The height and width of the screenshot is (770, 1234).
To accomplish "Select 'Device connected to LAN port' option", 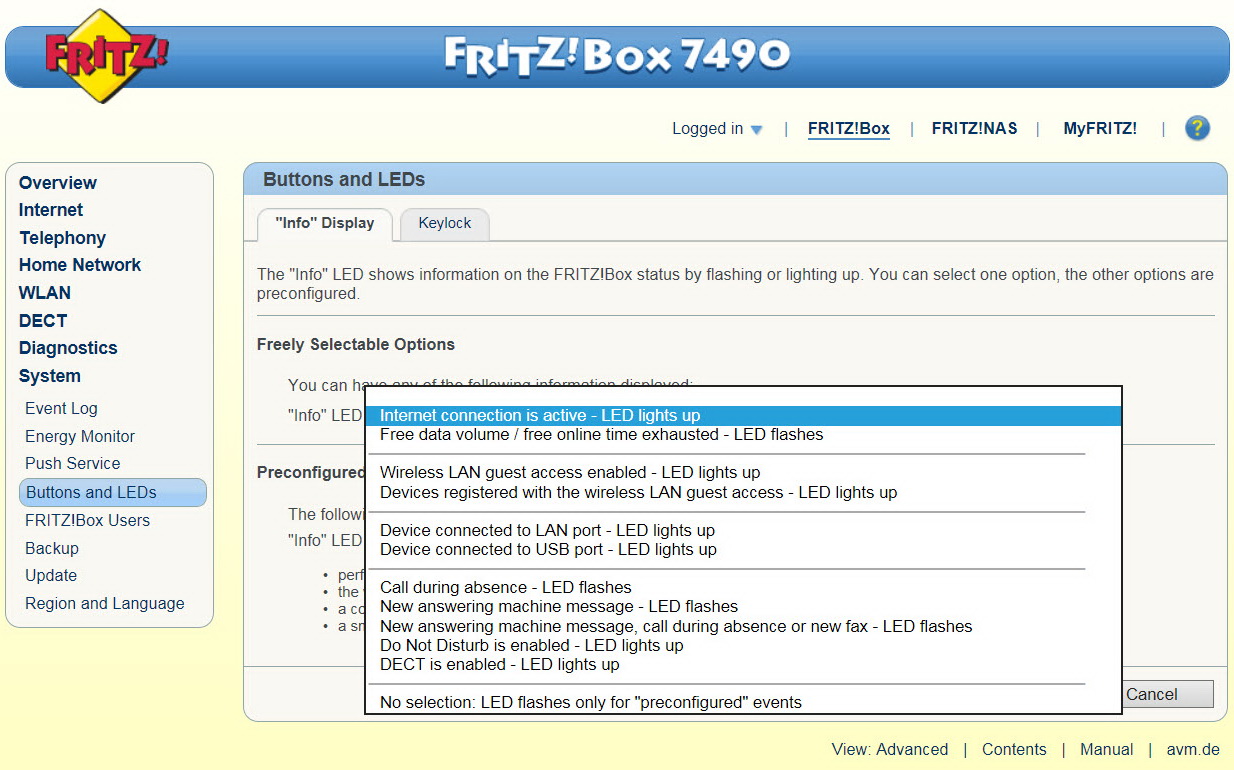I will [743, 530].
